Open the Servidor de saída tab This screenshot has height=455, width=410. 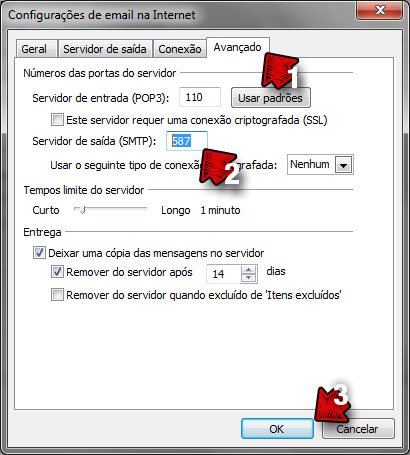click(105, 49)
